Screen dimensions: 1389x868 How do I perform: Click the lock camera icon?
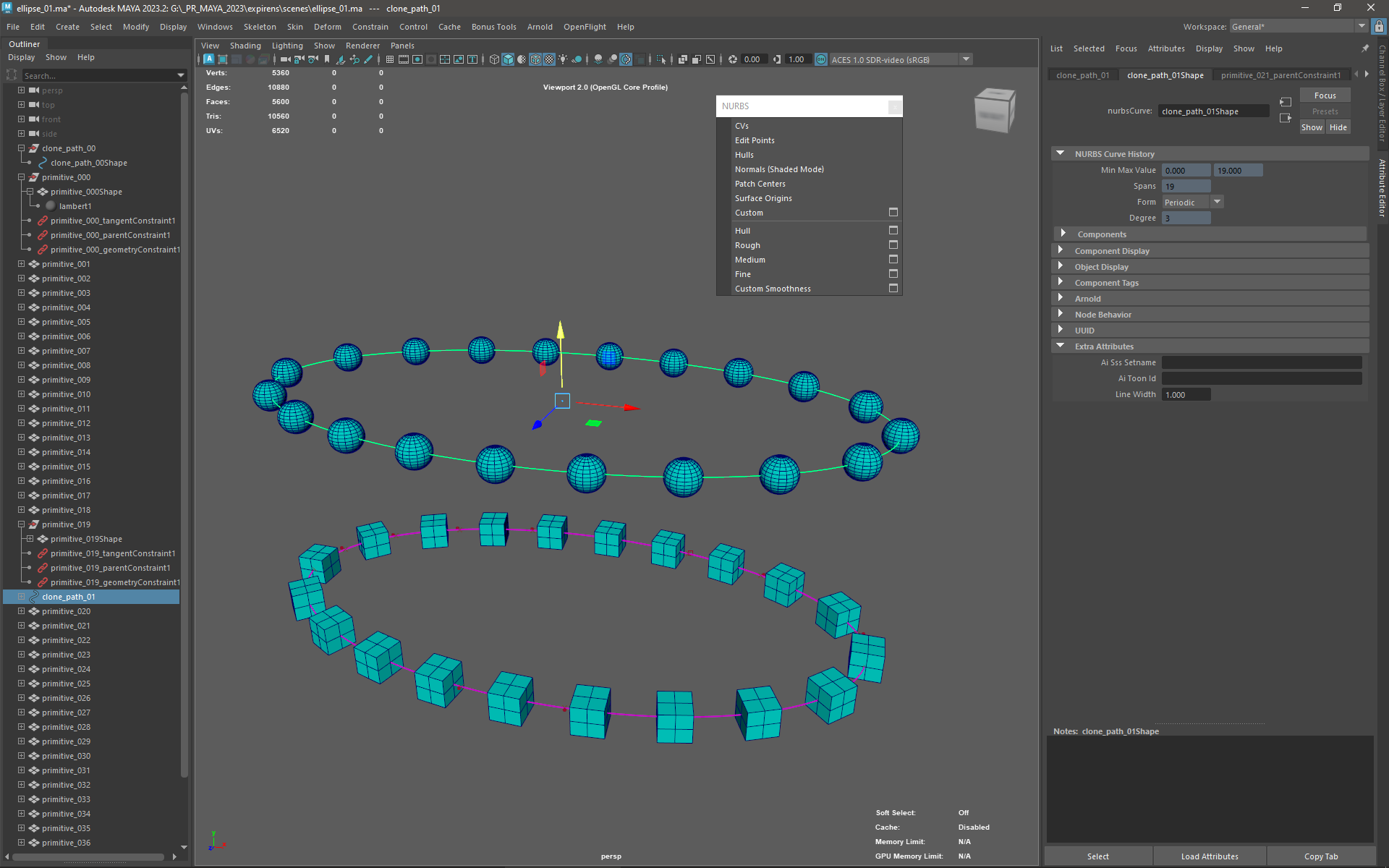pos(299,59)
